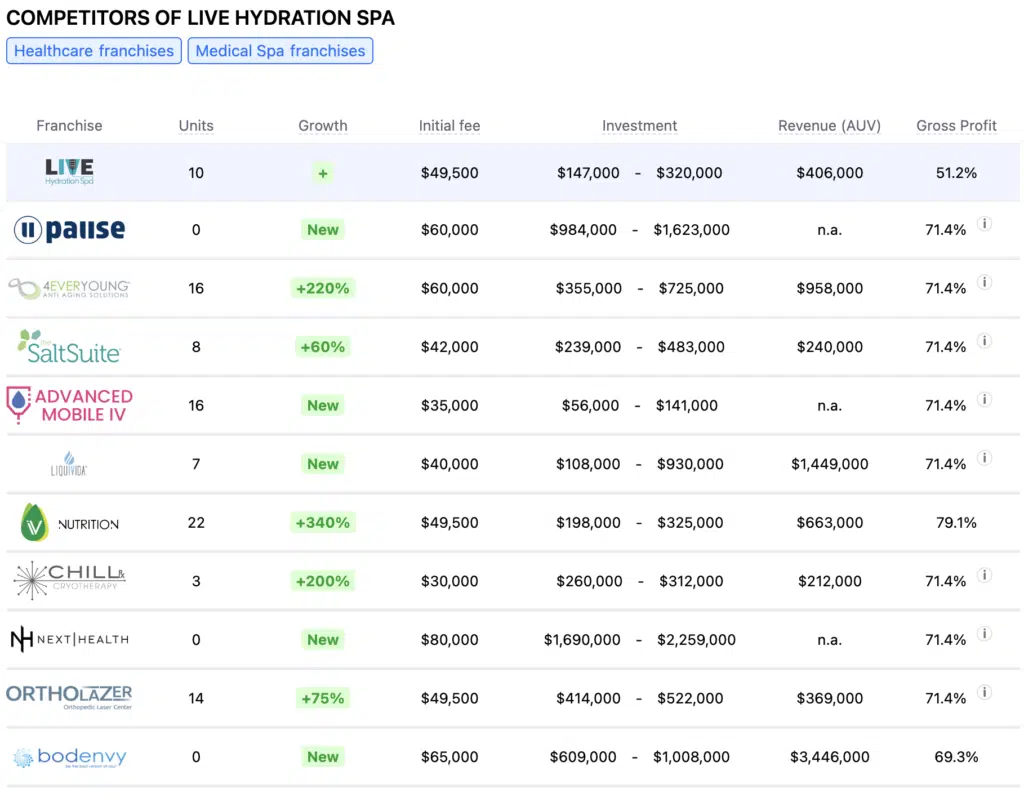Open the Advanced Mobile IV logo

[69, 405]
